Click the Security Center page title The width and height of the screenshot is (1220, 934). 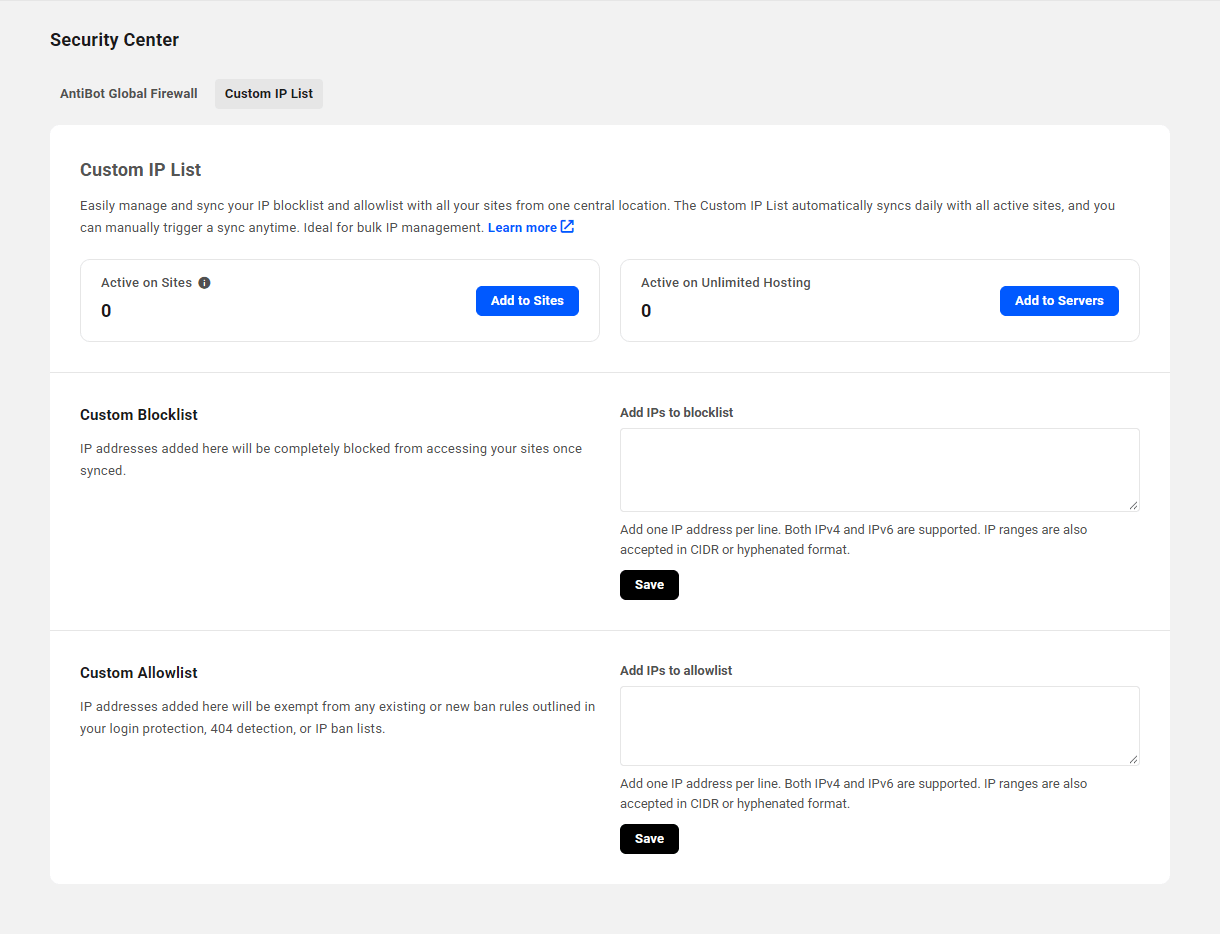click(x=115, y=40)
